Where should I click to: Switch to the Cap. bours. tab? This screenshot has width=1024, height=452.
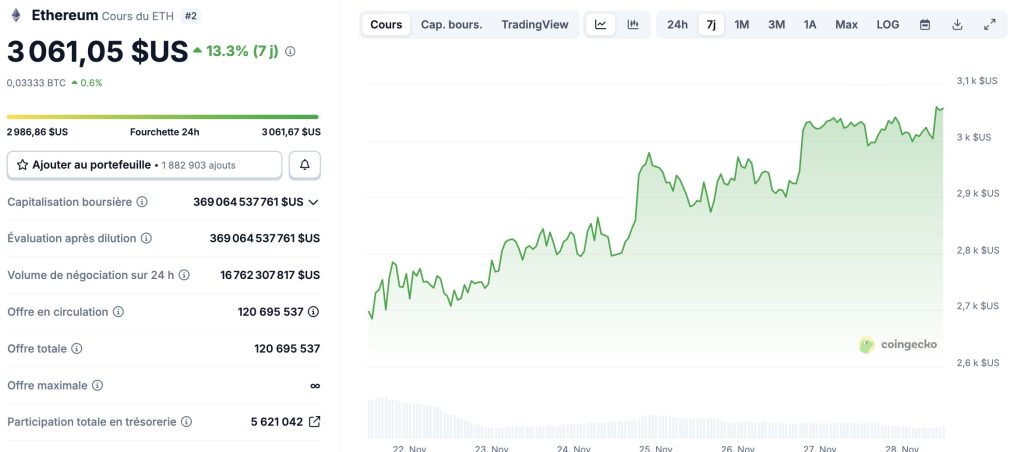(x=451, y=25)
